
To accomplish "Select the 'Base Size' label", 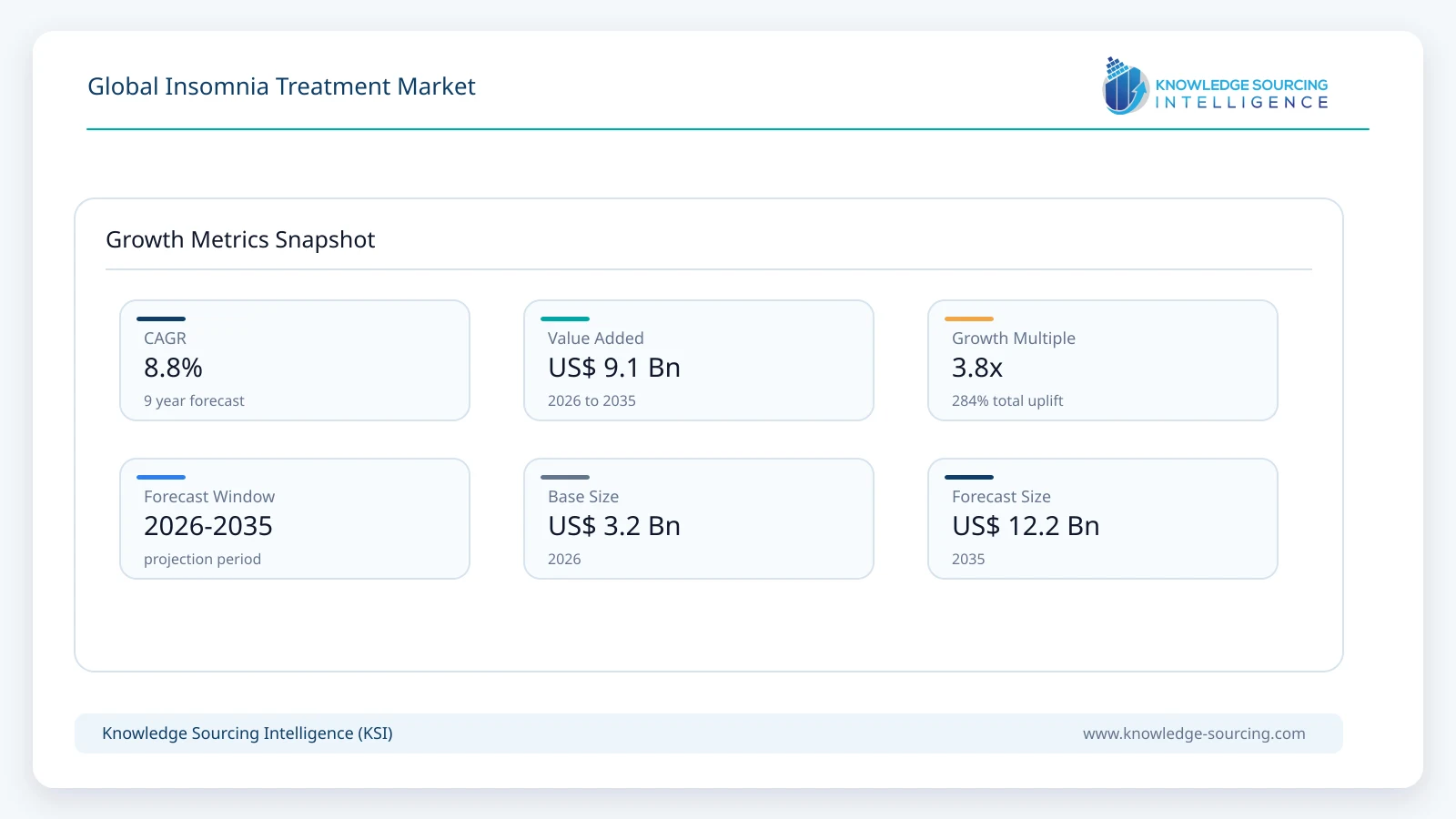I will coord(583,497).
